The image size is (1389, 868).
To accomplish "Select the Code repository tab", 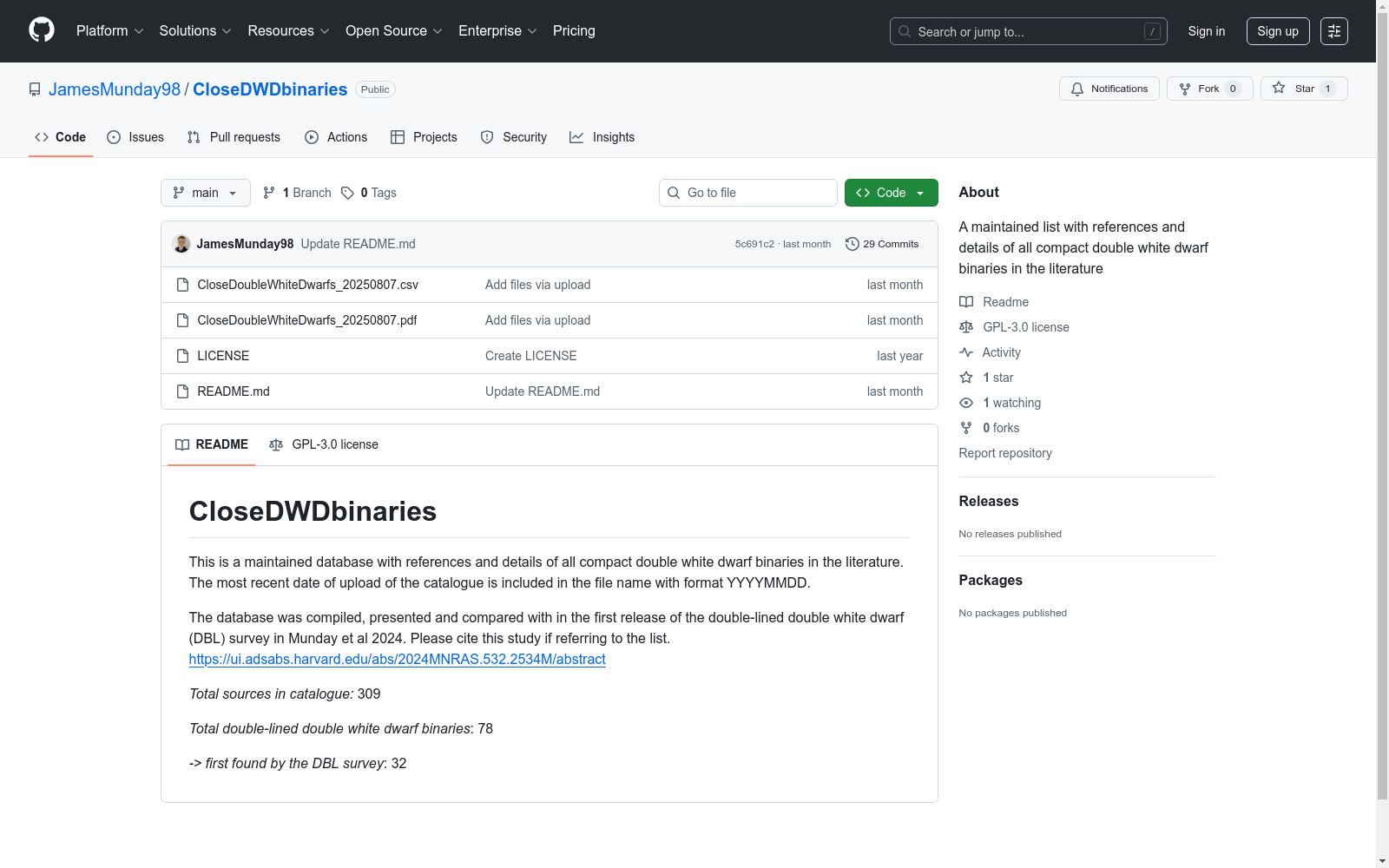I will pos(61,137).
